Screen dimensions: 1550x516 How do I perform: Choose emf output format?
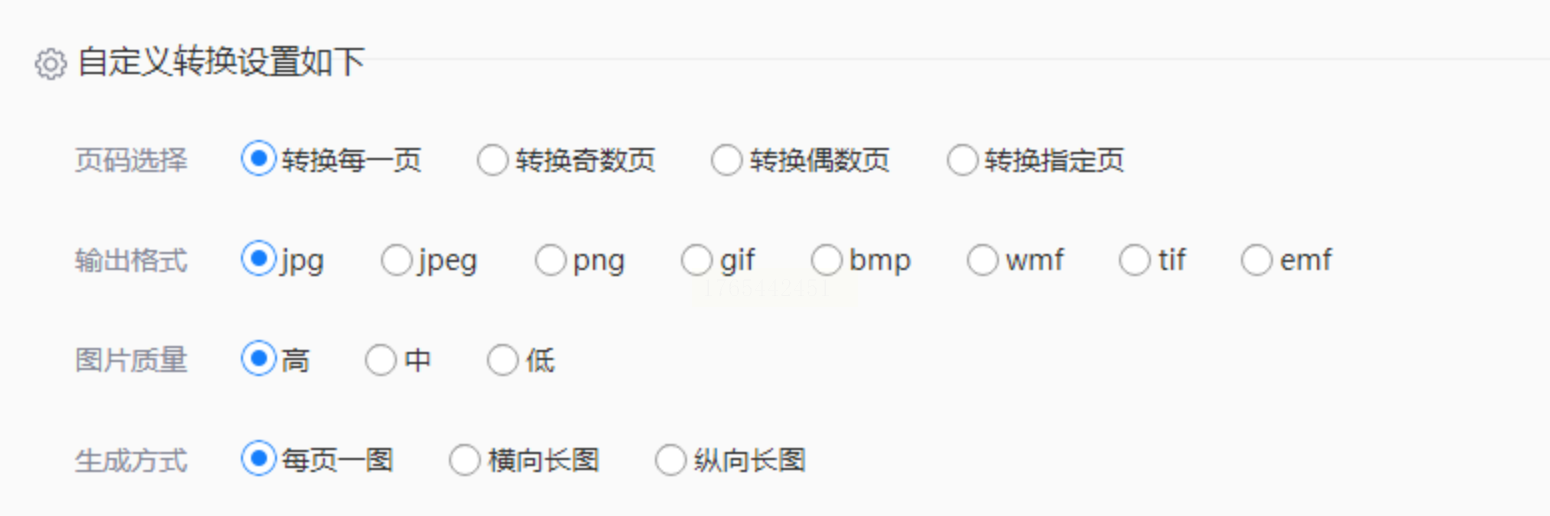[x=1257, y=261]
